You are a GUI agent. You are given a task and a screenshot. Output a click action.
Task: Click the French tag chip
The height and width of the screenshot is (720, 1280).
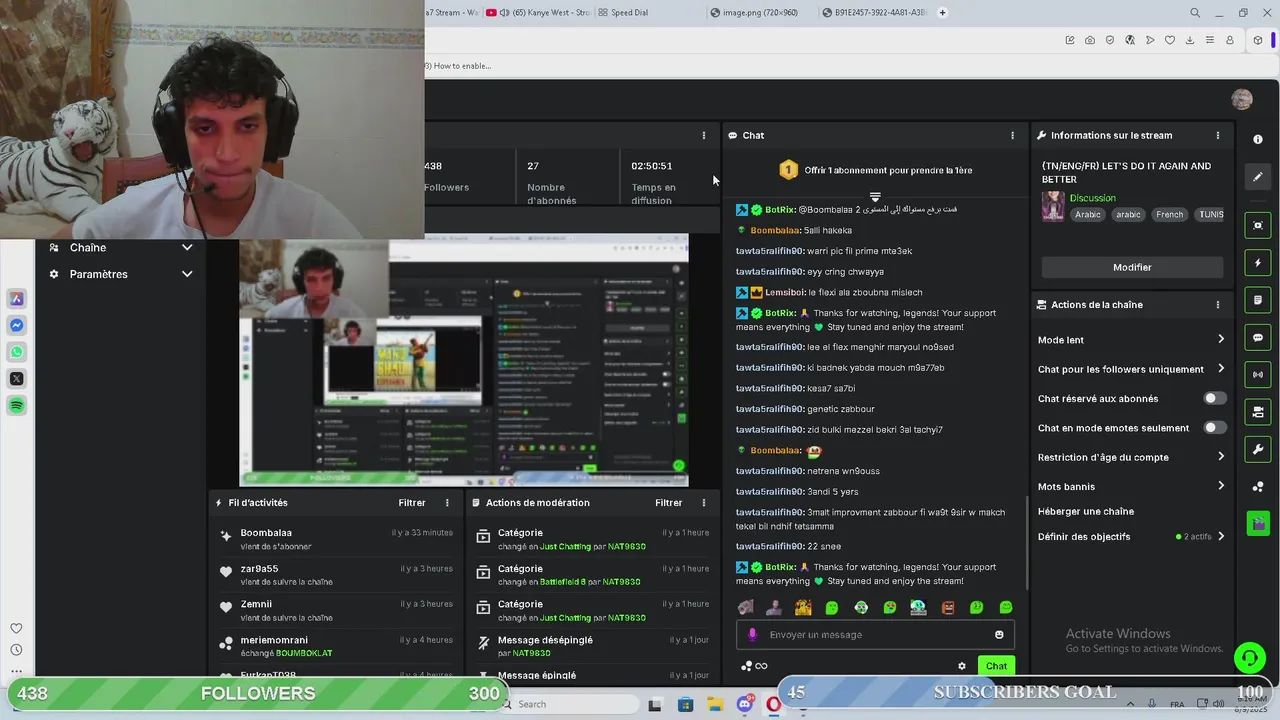click(1169, 214)
